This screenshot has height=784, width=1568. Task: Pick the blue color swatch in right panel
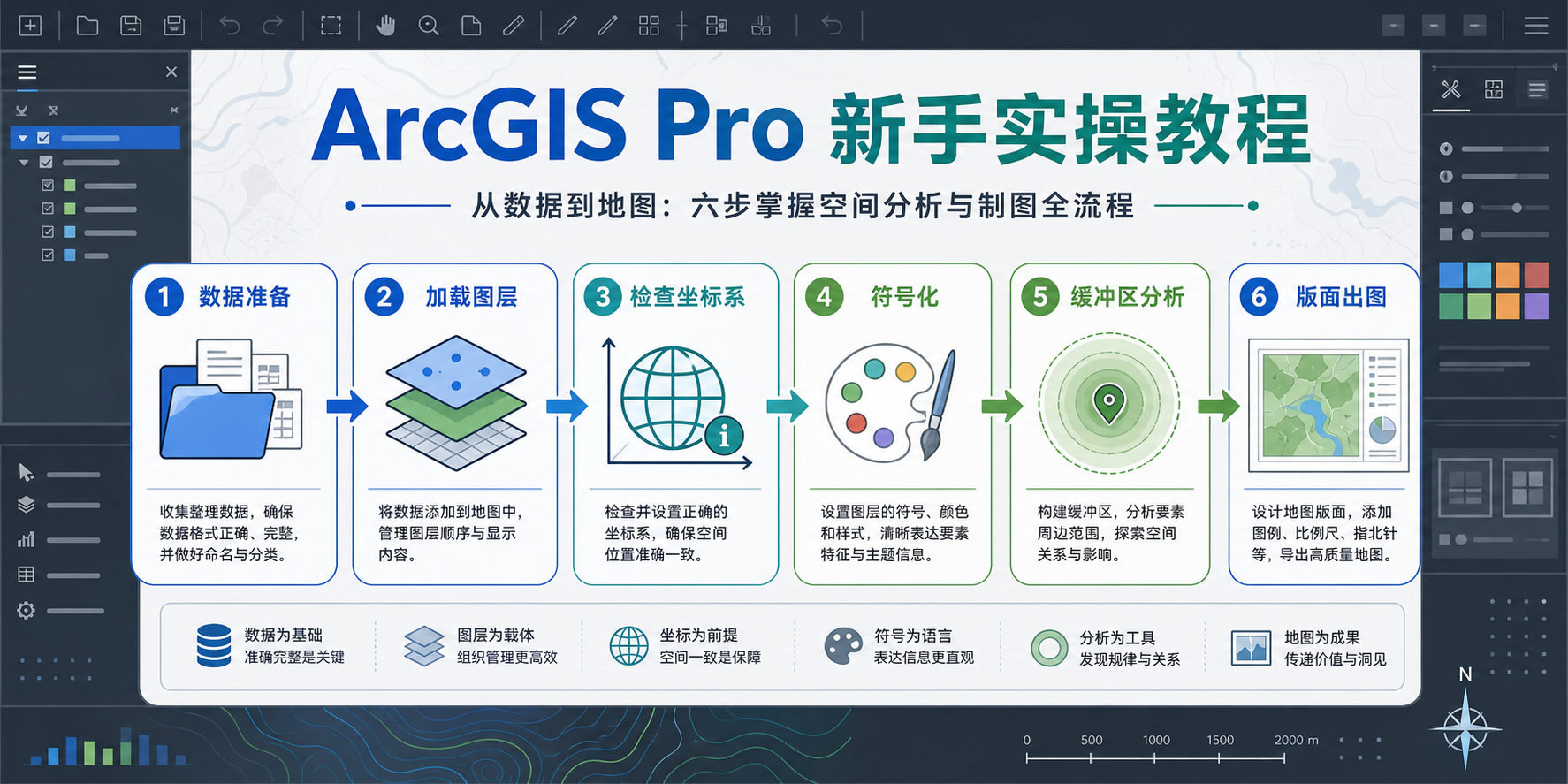click(x=1450, y=275)
